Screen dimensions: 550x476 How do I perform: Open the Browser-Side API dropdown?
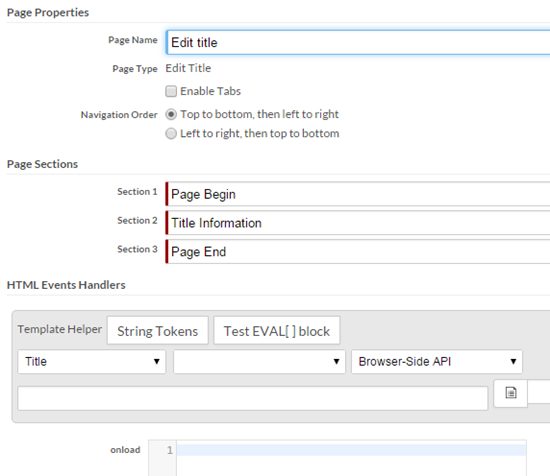(x=437, y=362)
